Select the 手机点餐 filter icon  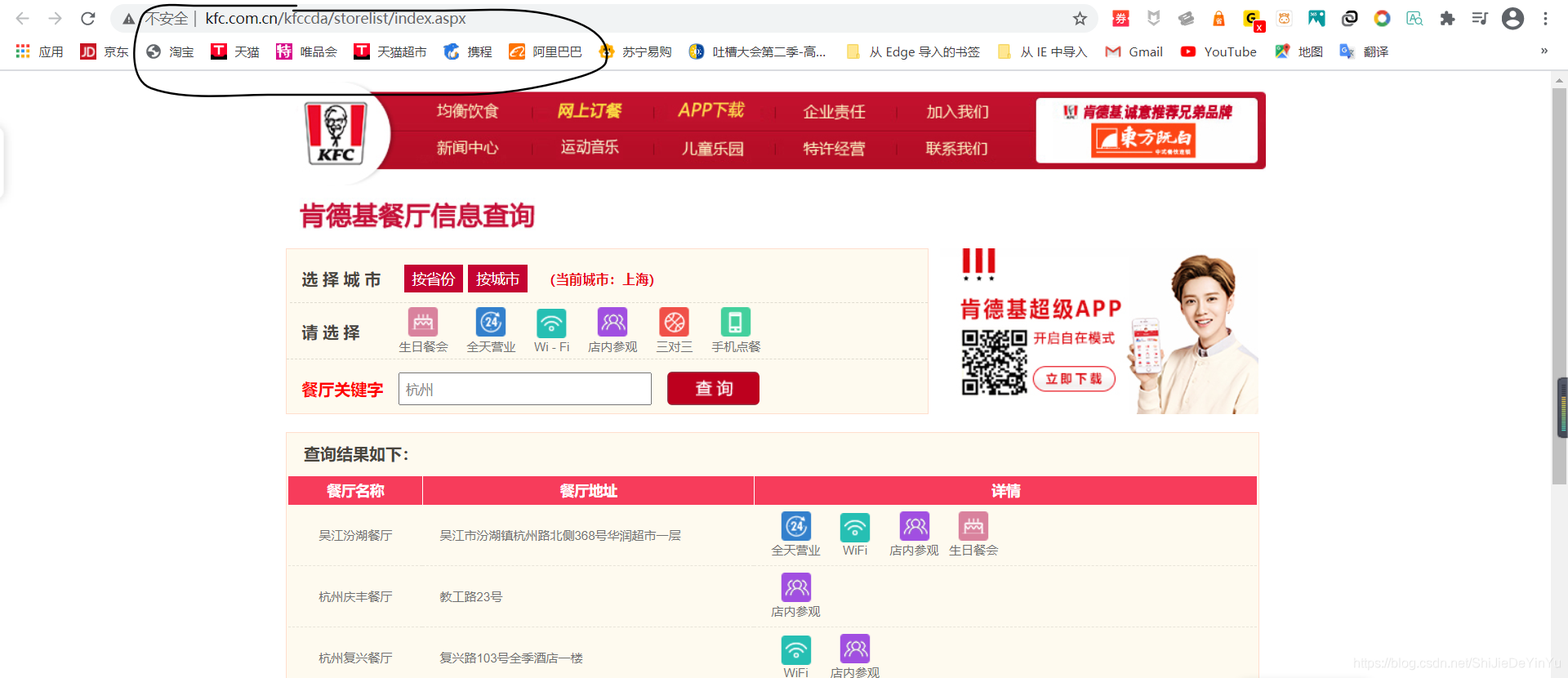pyautogui.click(x=735, y=322)
